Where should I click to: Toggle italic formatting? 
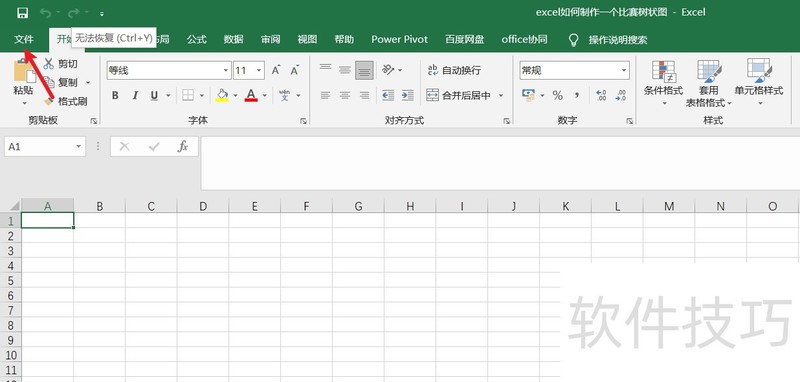point(135,95)
